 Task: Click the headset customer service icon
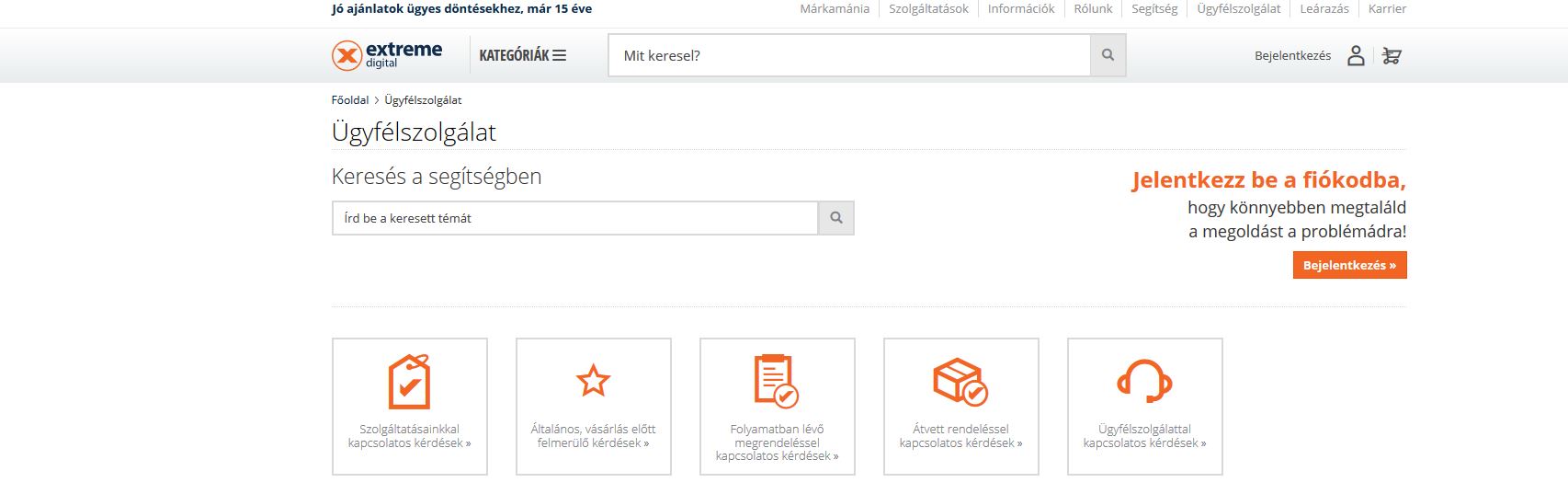pyautogui.click(x=1144, y=381)
